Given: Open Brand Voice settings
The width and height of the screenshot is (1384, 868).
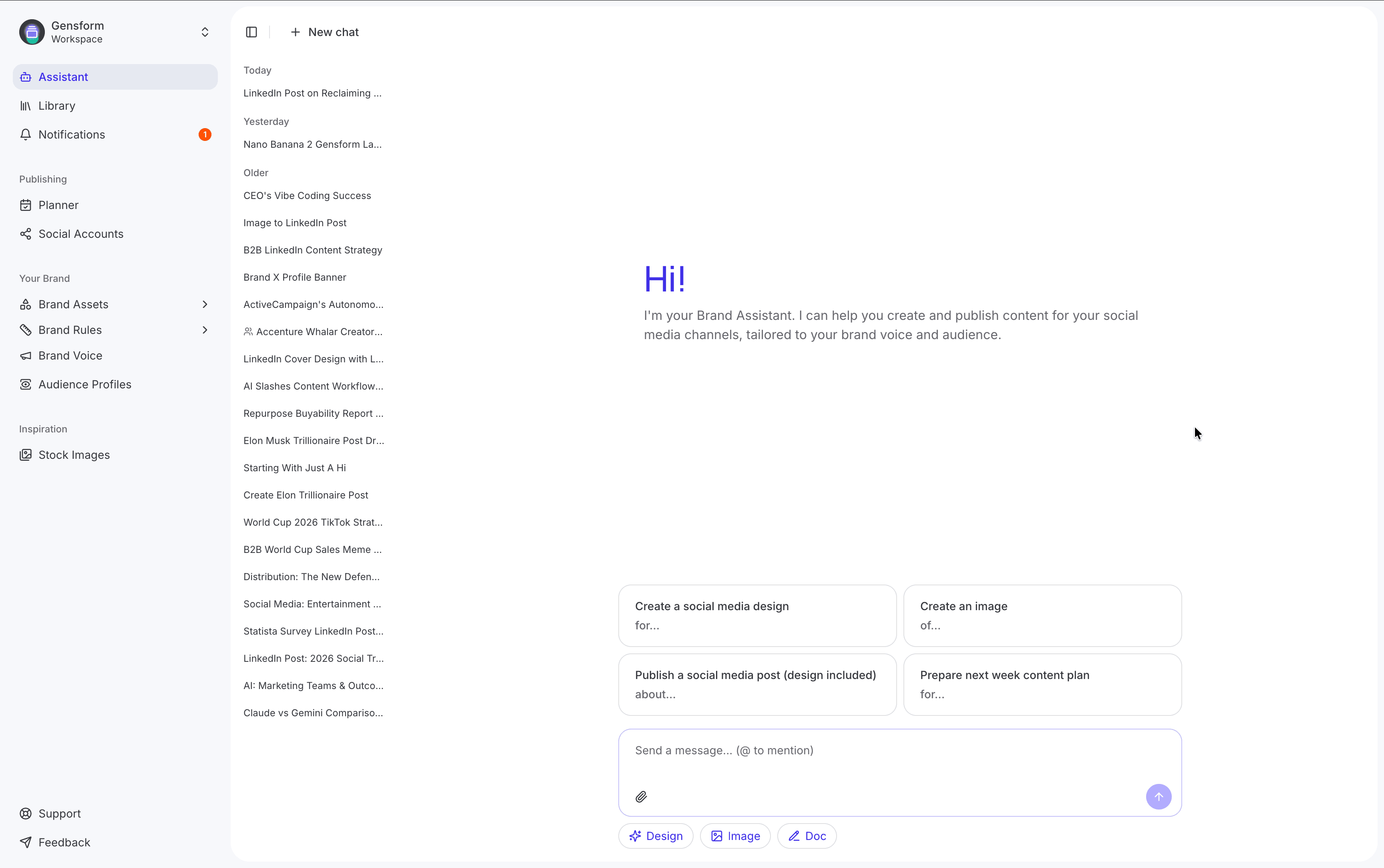Looking at the screenshot, I should tap(115, 356).
